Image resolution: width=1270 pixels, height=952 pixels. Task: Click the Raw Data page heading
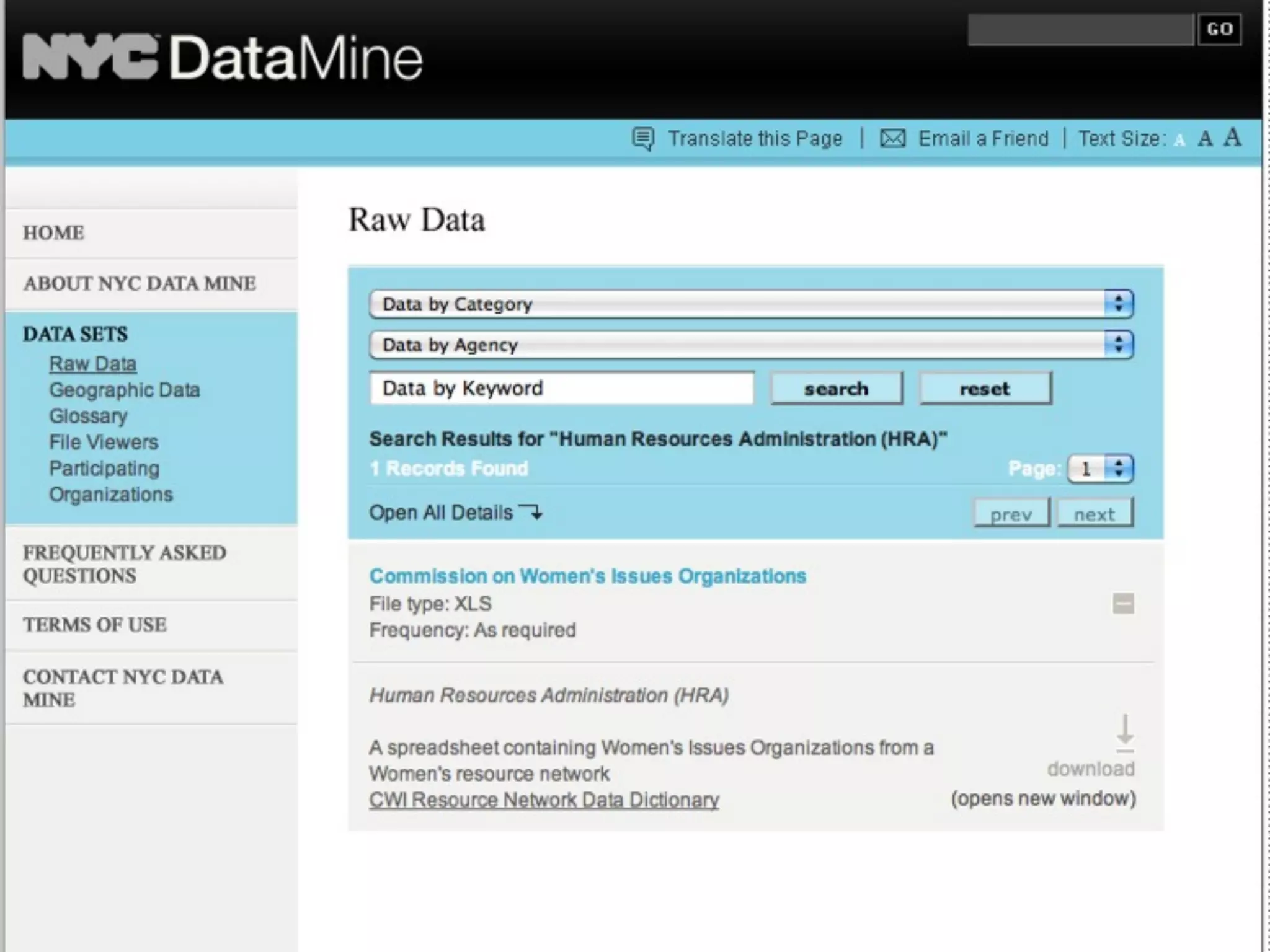pos(417,219)
